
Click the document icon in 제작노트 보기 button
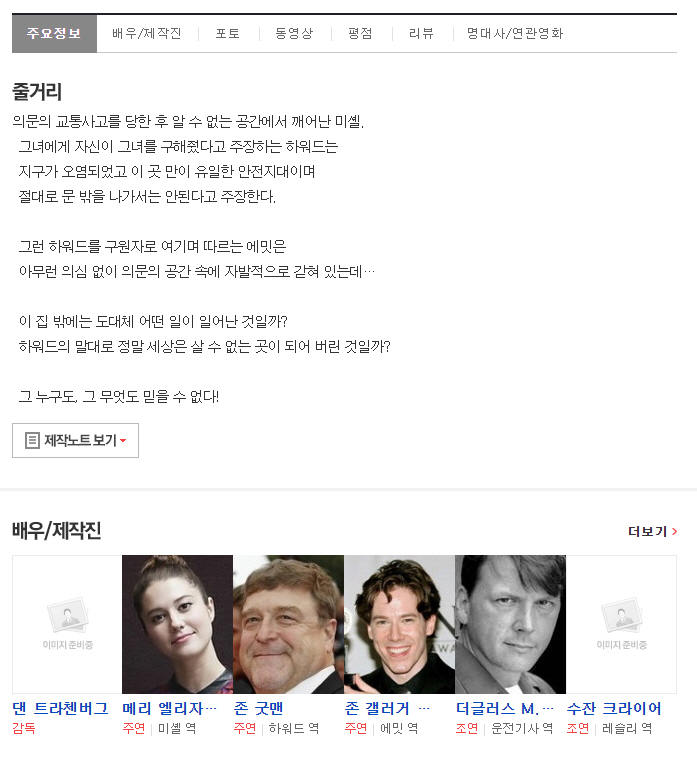(32, 440)
